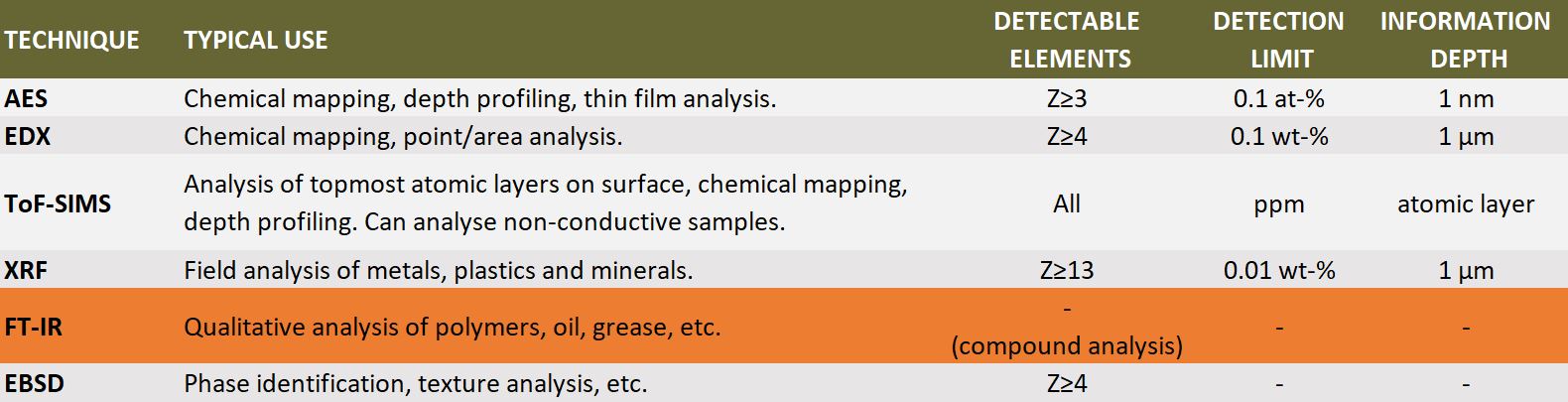Select the Z≥13 detectable elements cell
The width and height of the screenshot is (1568, 402).
coord(1067,270)
